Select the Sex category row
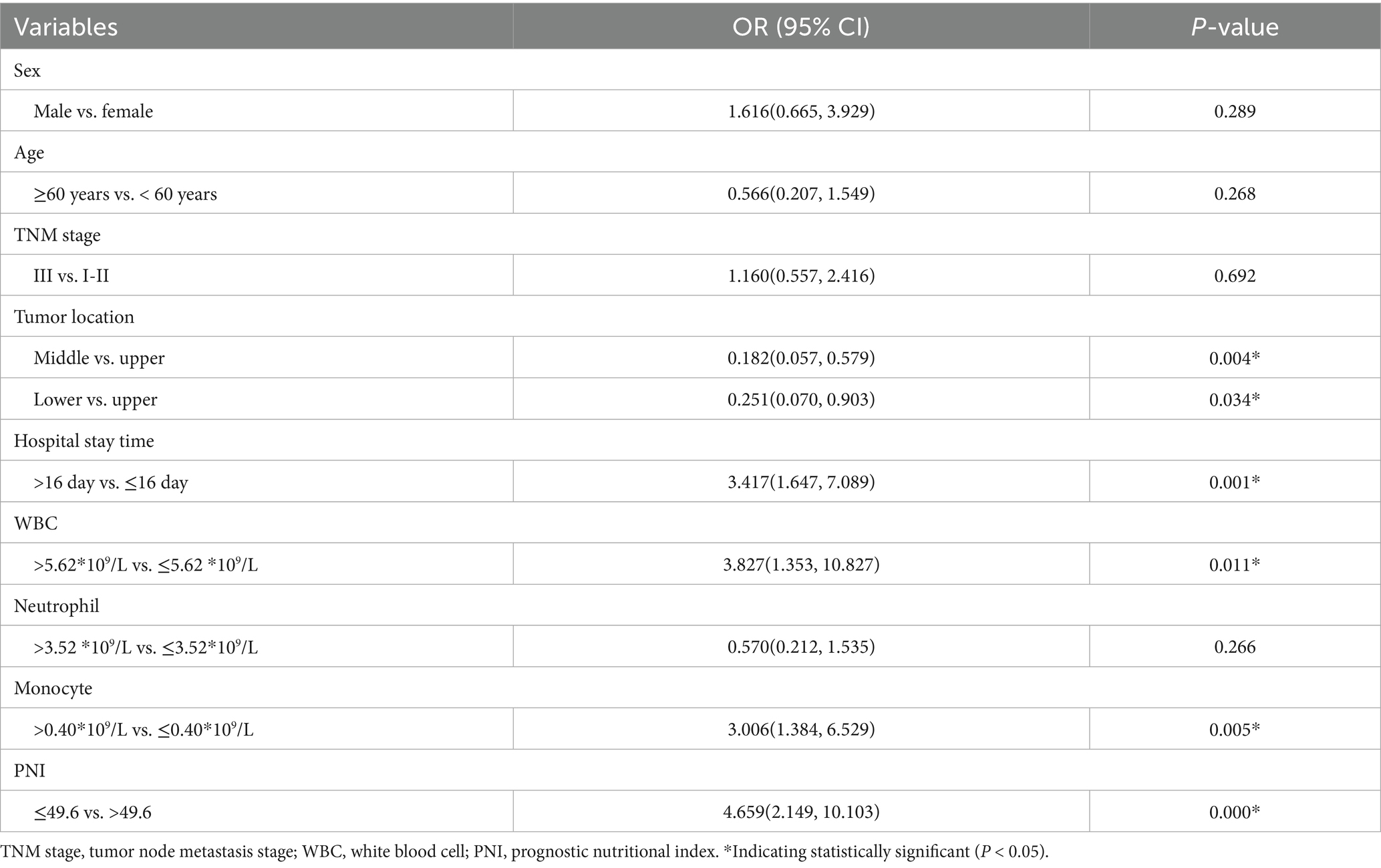 (27, 70)
